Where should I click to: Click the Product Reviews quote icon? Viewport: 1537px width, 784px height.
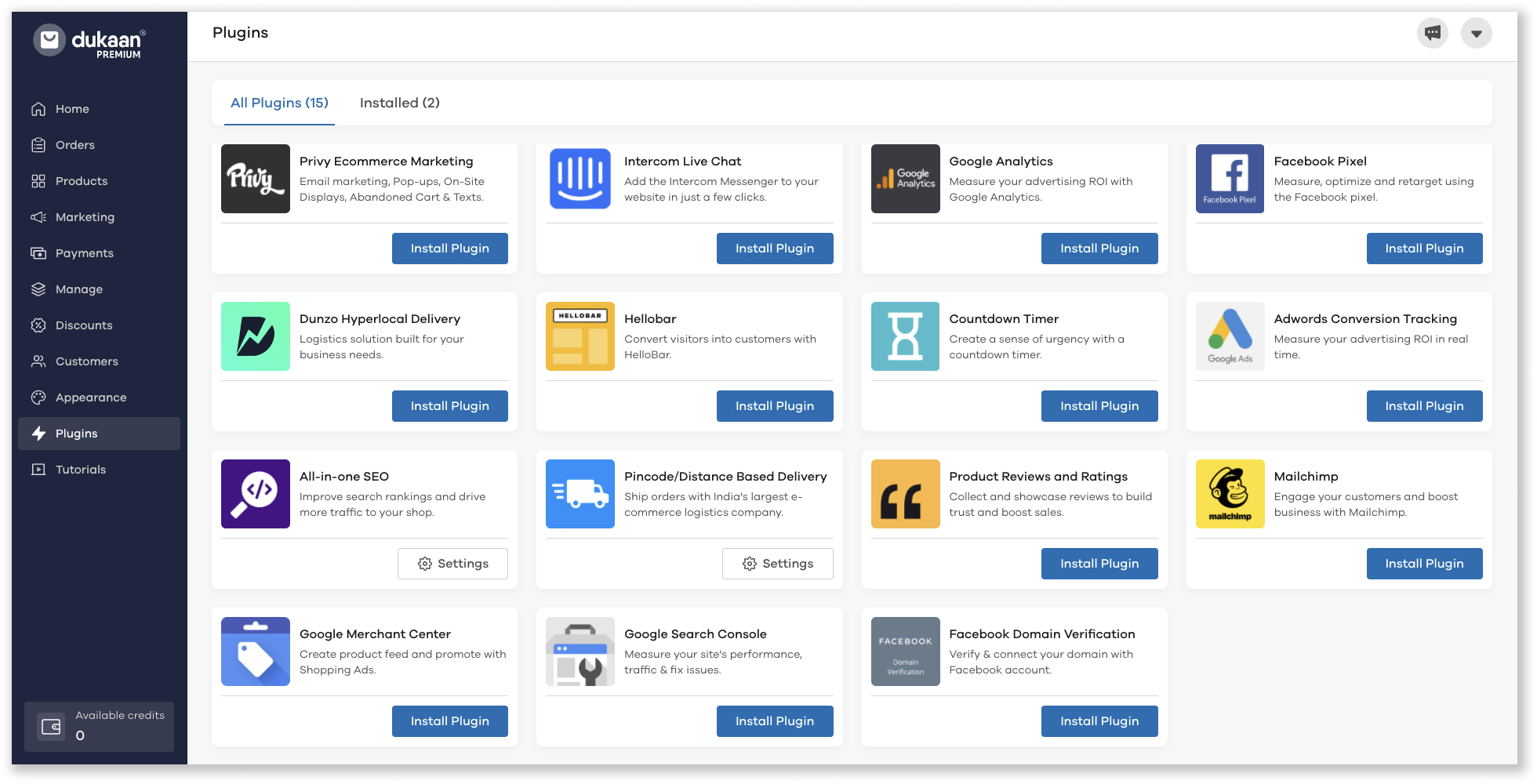pos(905,494)
